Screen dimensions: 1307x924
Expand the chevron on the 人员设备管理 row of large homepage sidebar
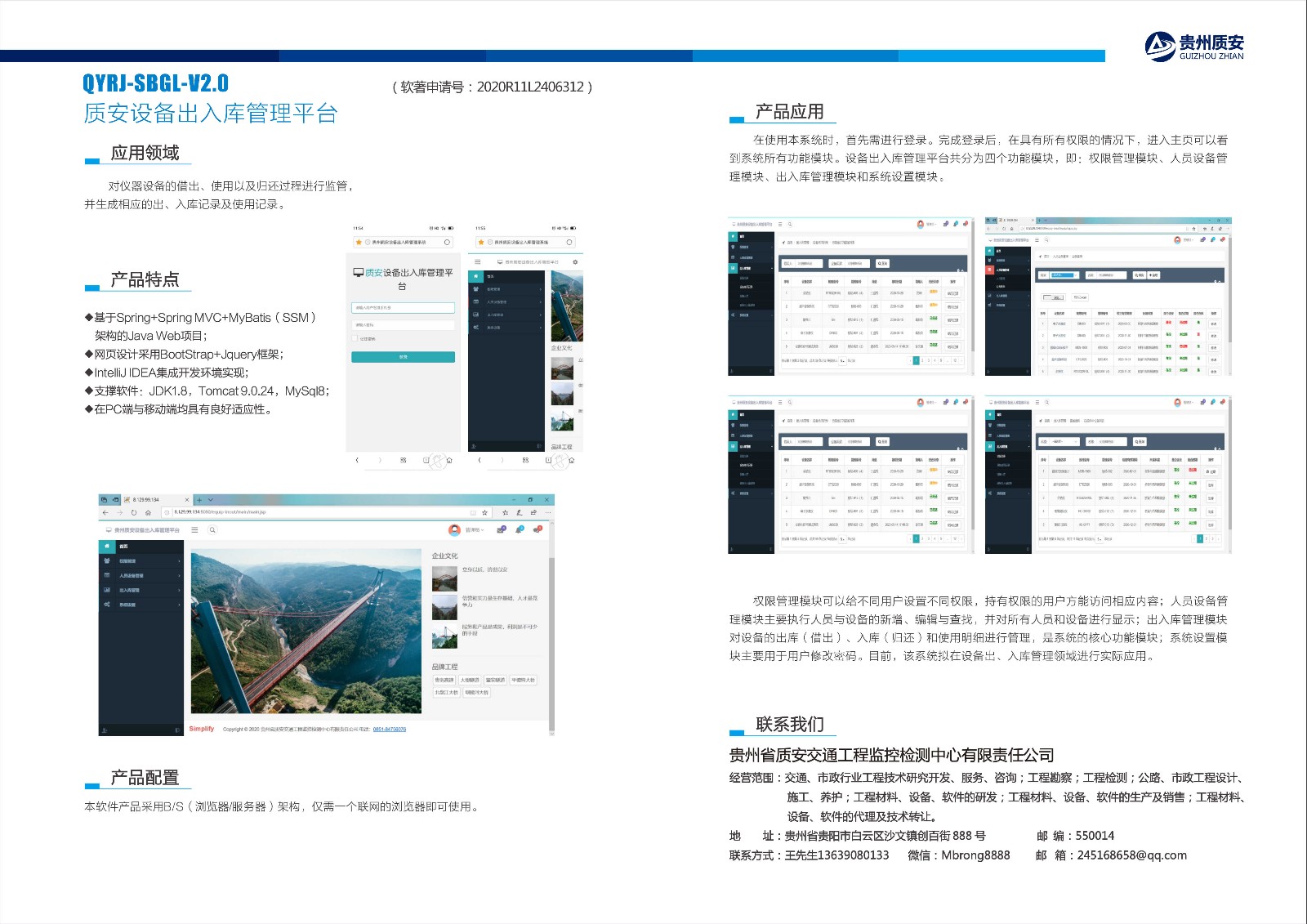pyautogui.click(x=179, y=576)
